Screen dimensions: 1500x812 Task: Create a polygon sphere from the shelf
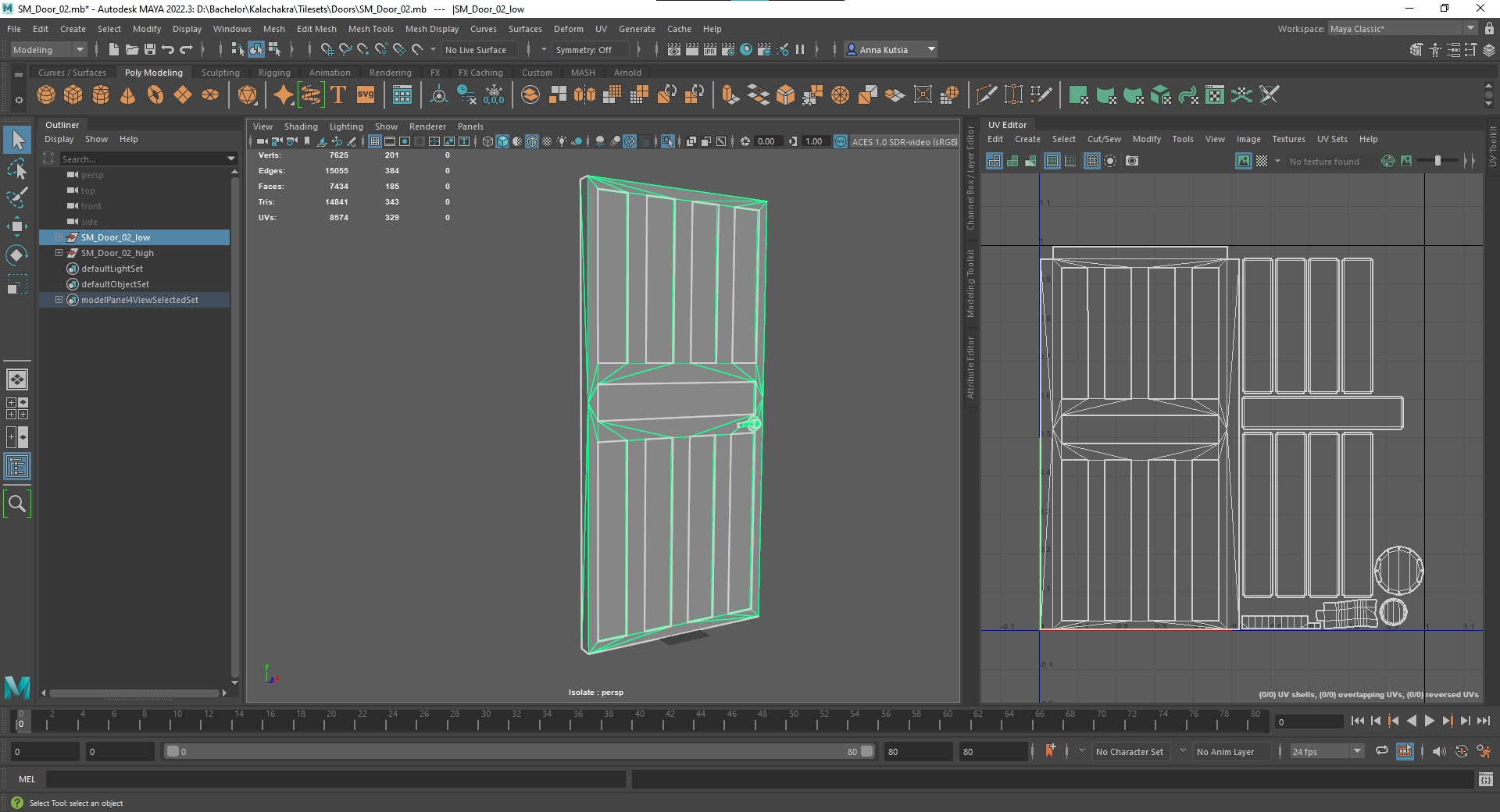pyautogui.click(x=46, y=95)
